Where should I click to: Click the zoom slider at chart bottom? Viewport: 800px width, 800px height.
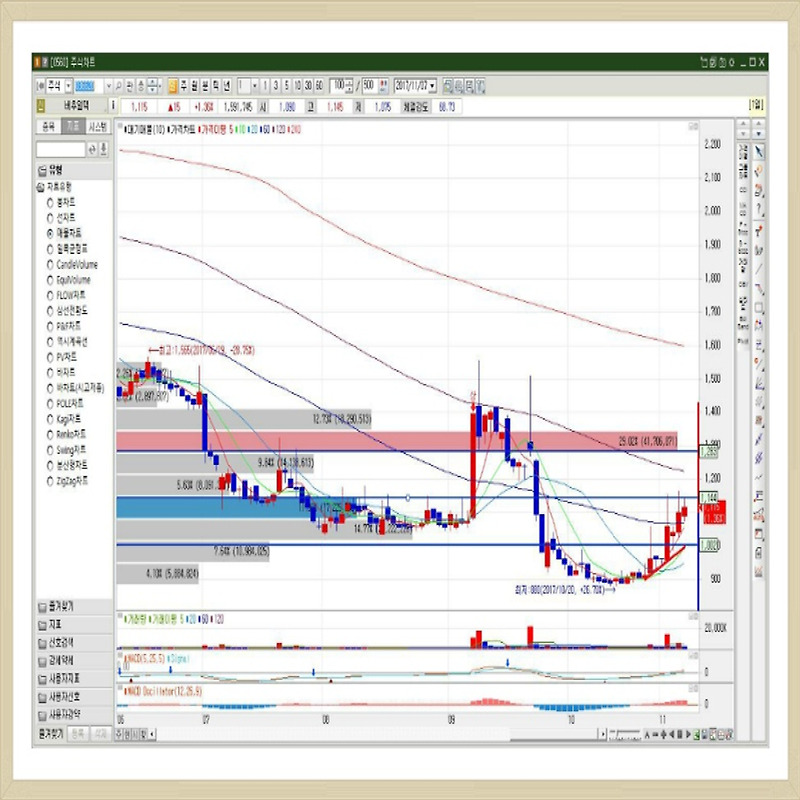tap(626, 735)
